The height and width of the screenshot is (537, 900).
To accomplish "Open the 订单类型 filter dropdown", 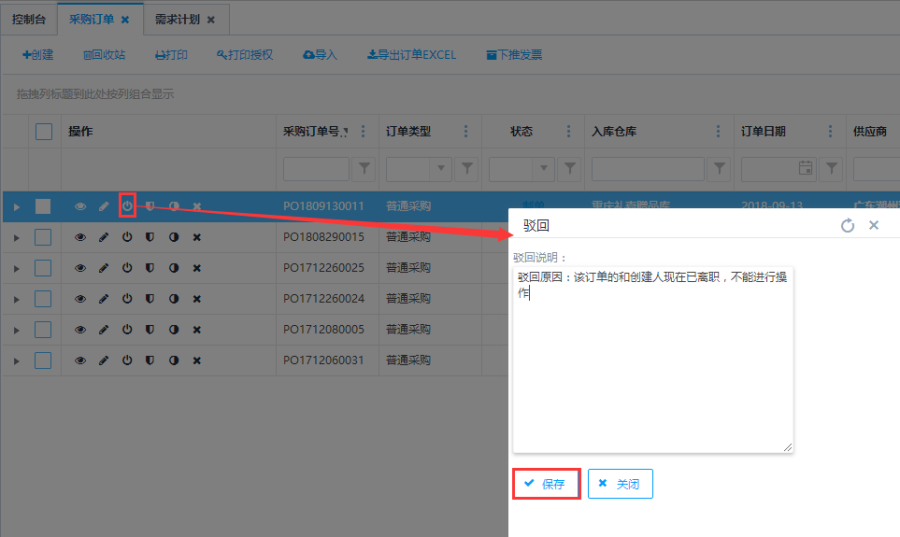I will [x=440, y=169].
